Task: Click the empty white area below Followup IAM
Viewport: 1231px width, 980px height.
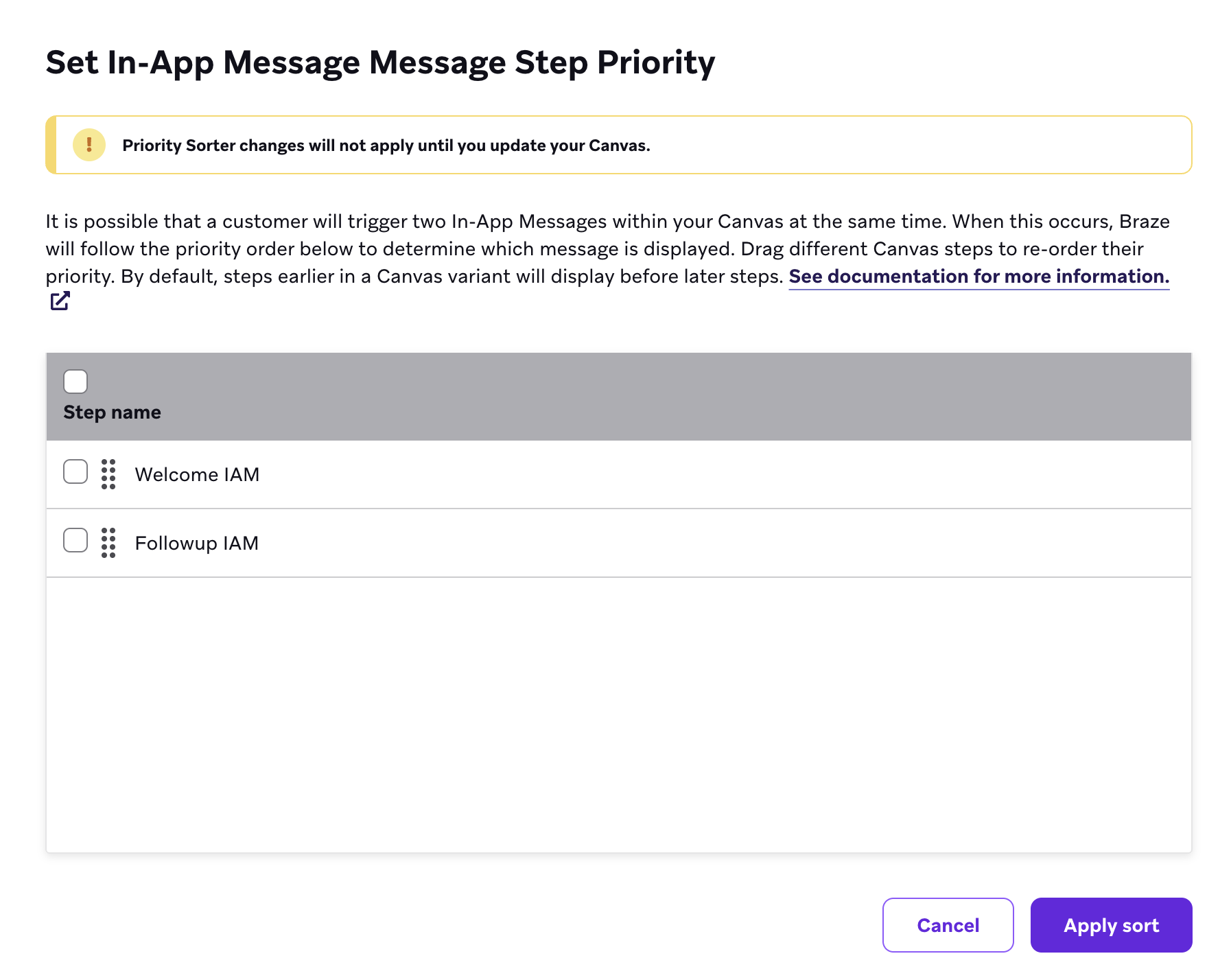Action: coord(618,714)
